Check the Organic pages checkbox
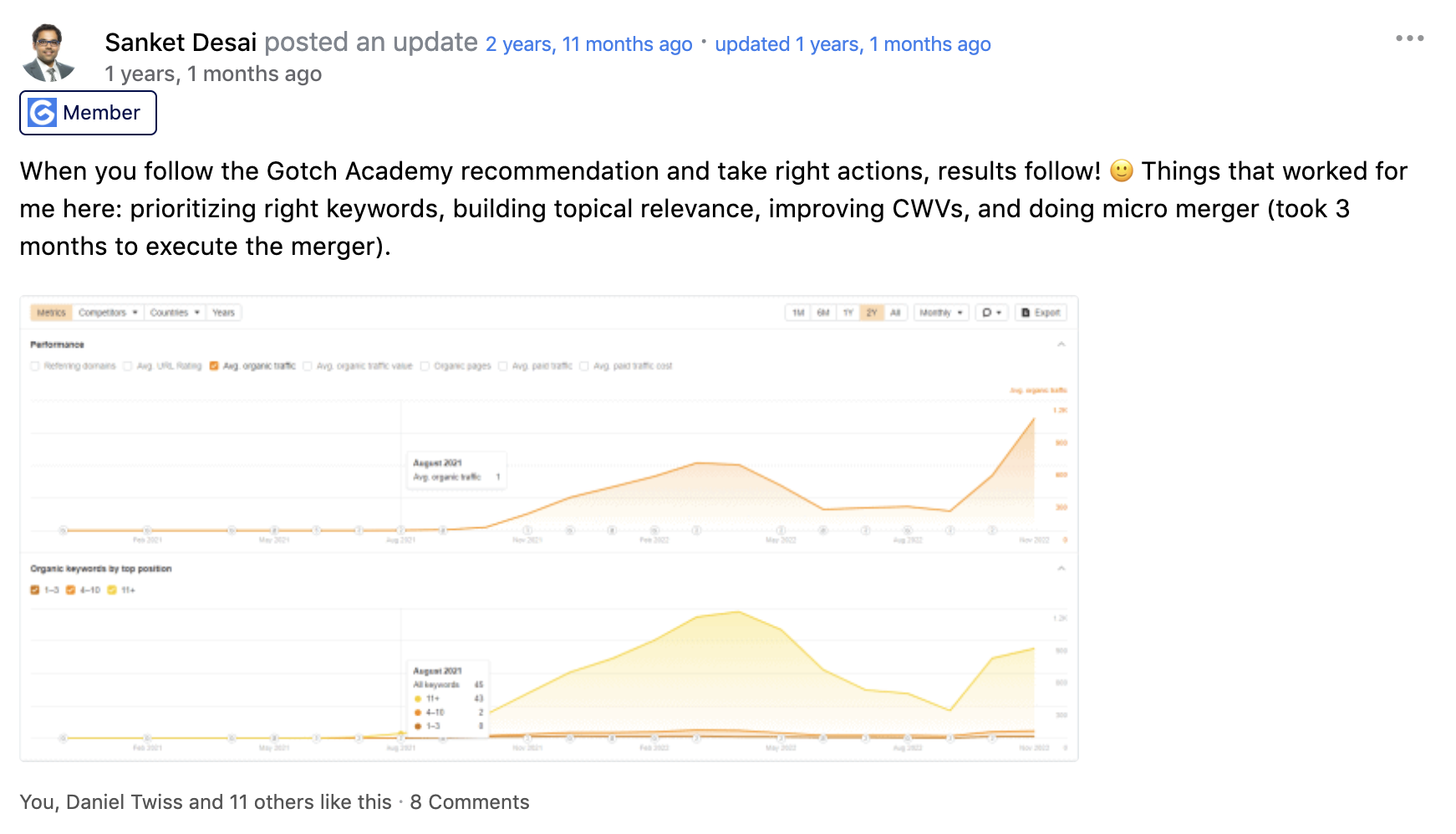1456x834 pixels. [425, 366]
